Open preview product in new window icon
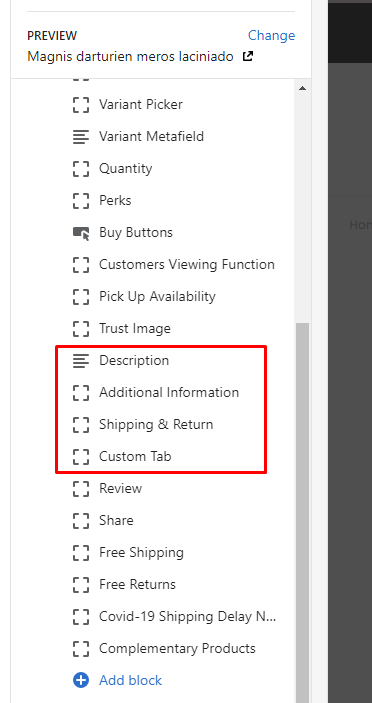 (247, 56)
